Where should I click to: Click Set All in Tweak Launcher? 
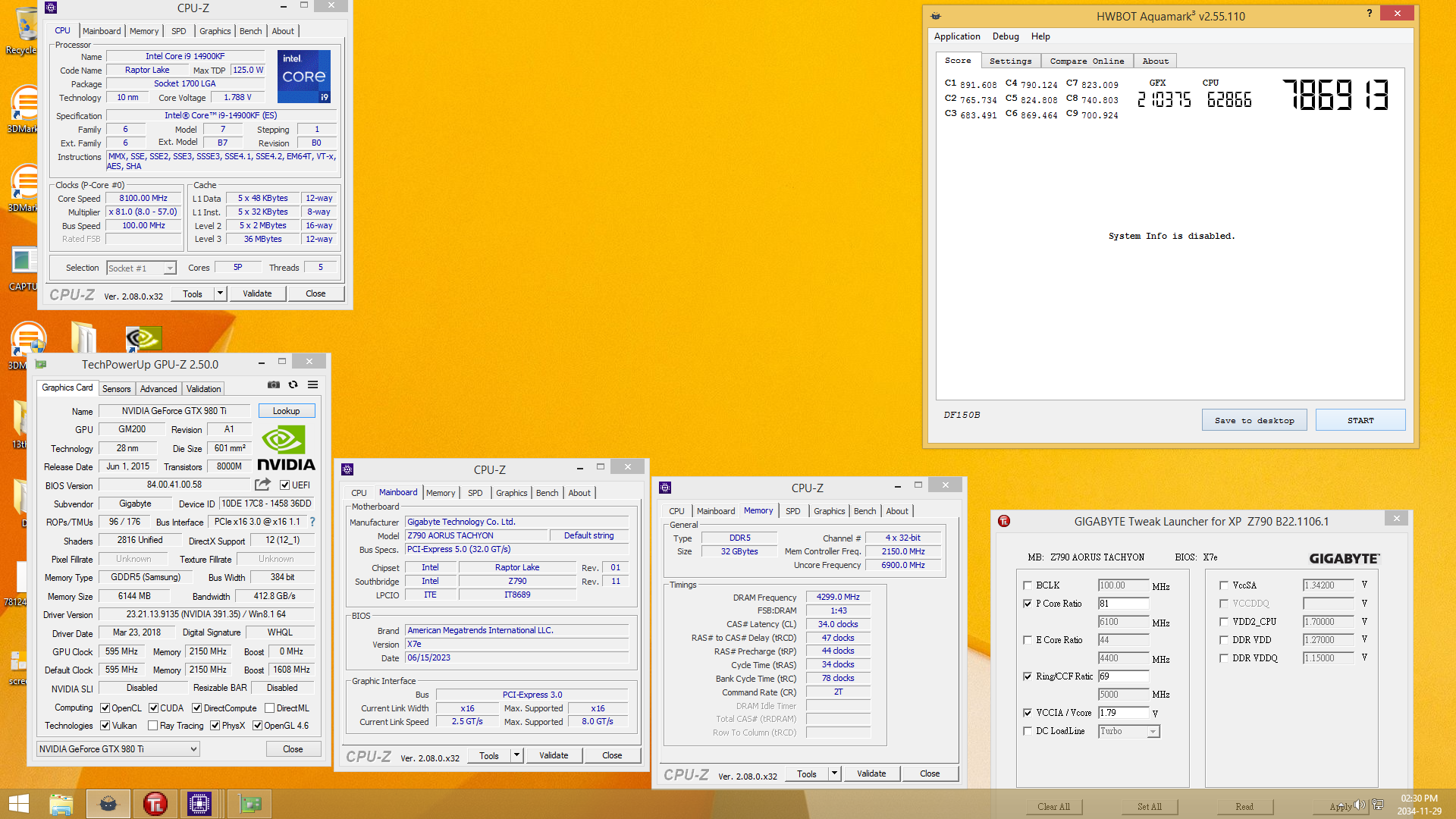pos(1150,807)
